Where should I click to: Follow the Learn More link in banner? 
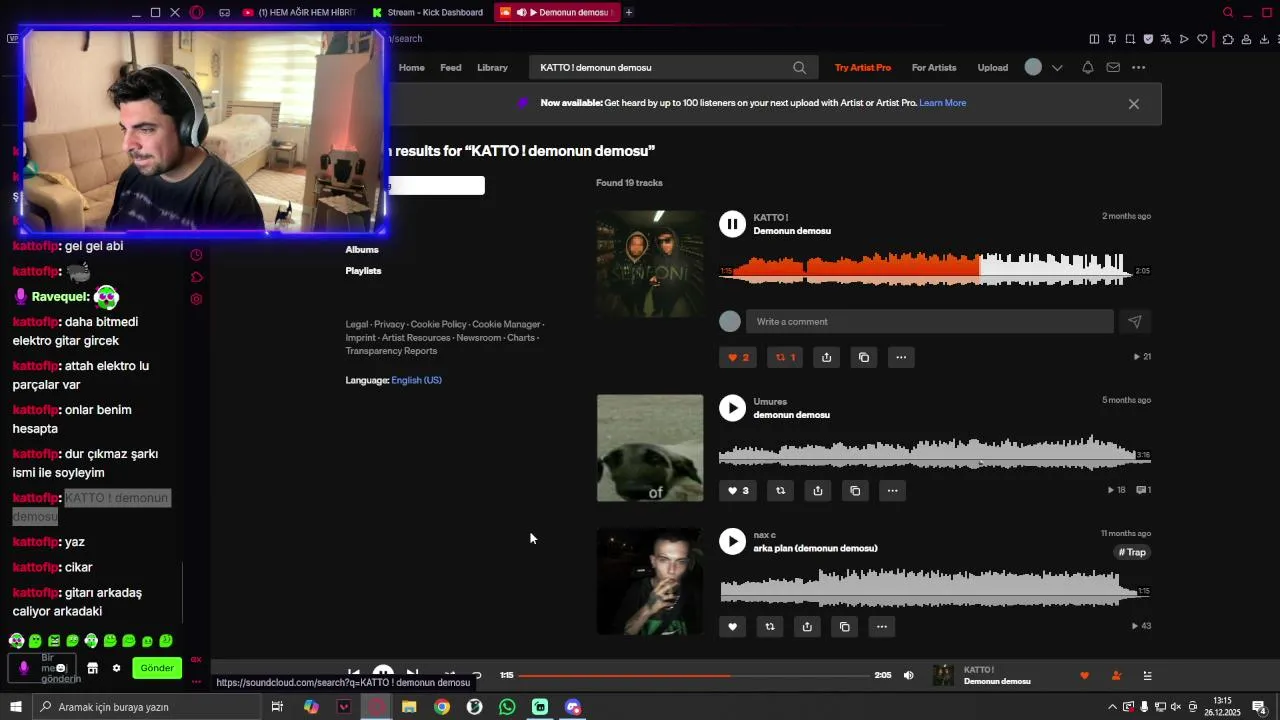[x=942, y=103]
